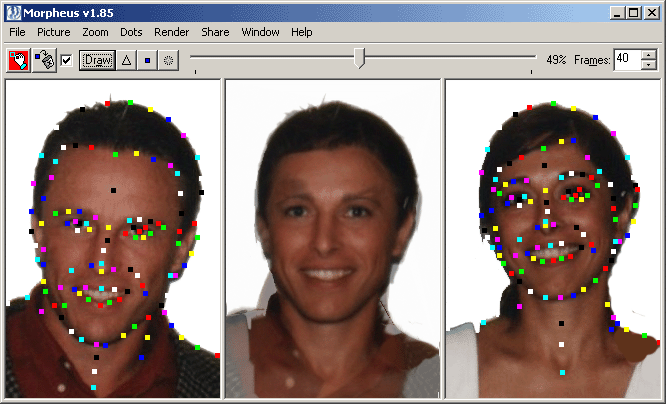Image resolution: width=666 pixels, height=404 pixels.
Task: Maximize the Morpheus window
Action: (633, 13)
